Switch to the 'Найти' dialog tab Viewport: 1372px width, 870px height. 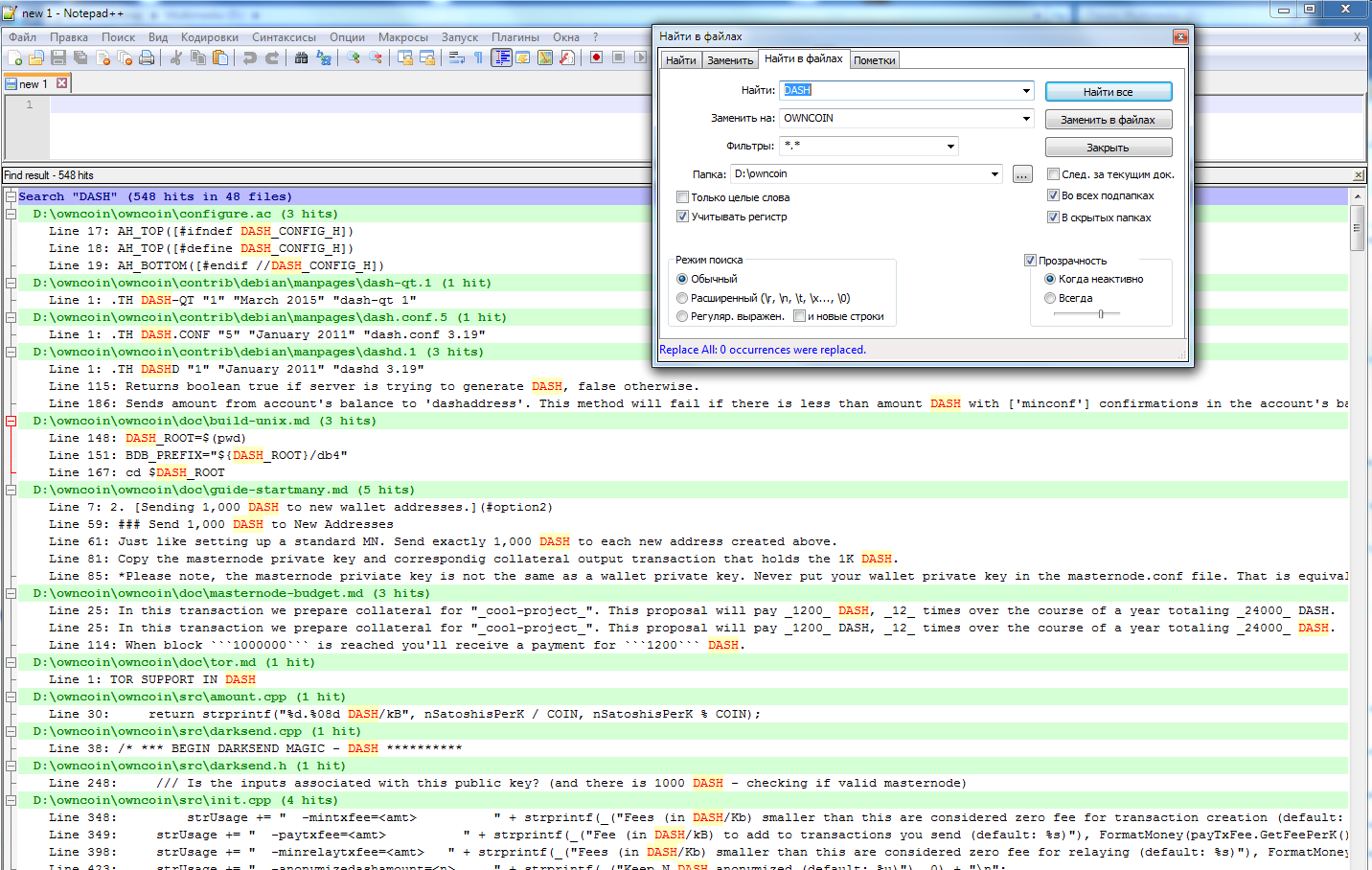click(x=681, y=60)
